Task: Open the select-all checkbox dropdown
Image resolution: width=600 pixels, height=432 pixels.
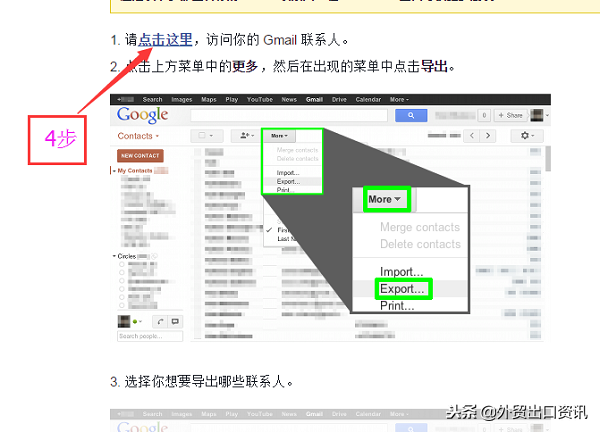Action: [206, 135]
